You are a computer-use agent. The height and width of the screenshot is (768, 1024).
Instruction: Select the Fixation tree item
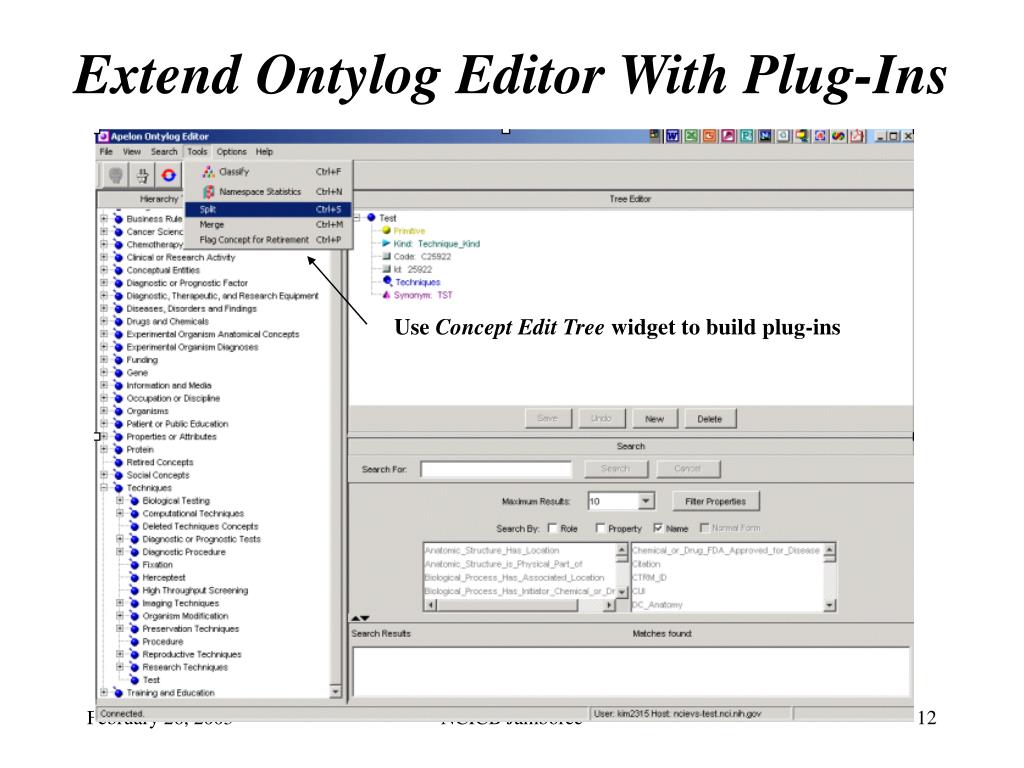[x=158, y=565]
